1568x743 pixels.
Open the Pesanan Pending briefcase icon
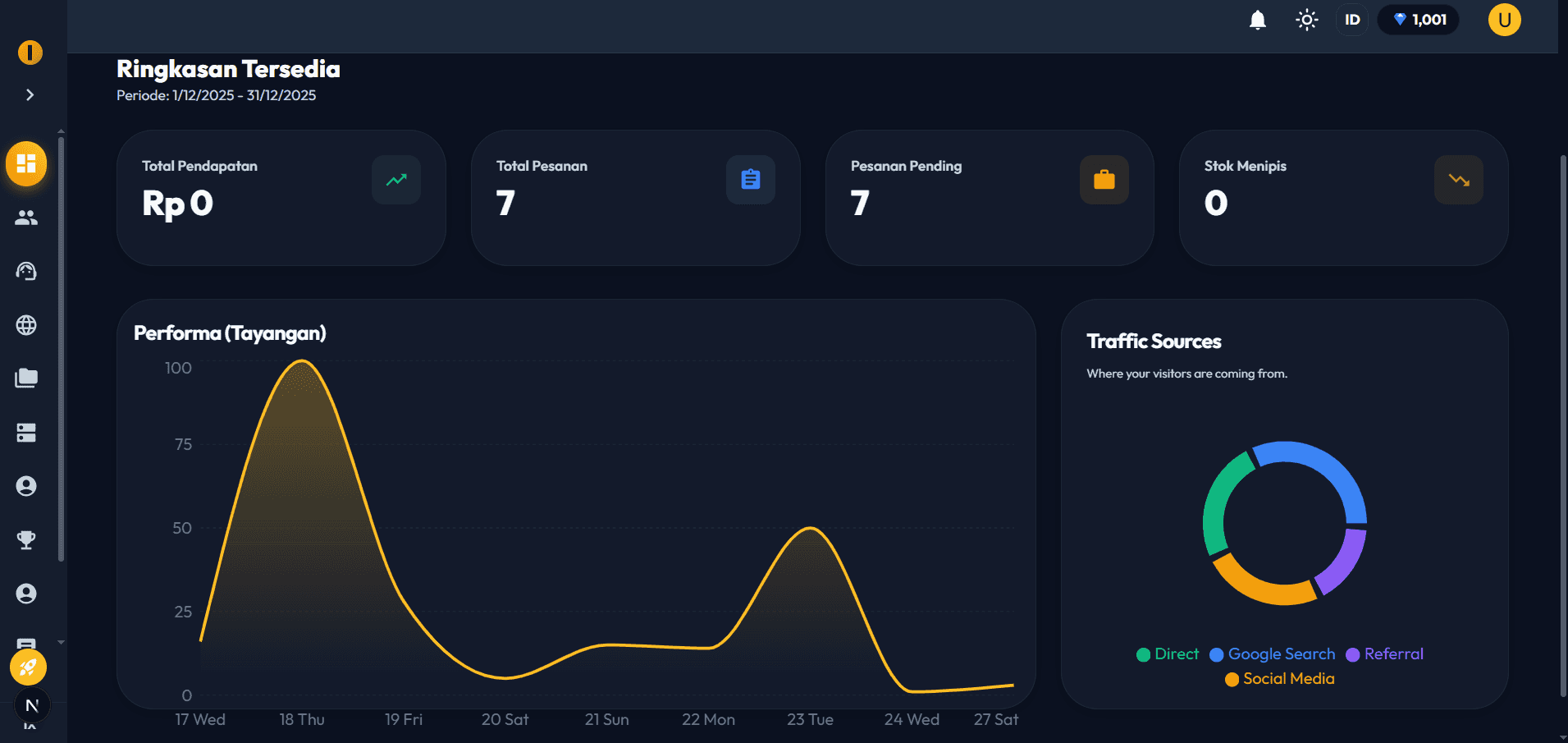1104,179
